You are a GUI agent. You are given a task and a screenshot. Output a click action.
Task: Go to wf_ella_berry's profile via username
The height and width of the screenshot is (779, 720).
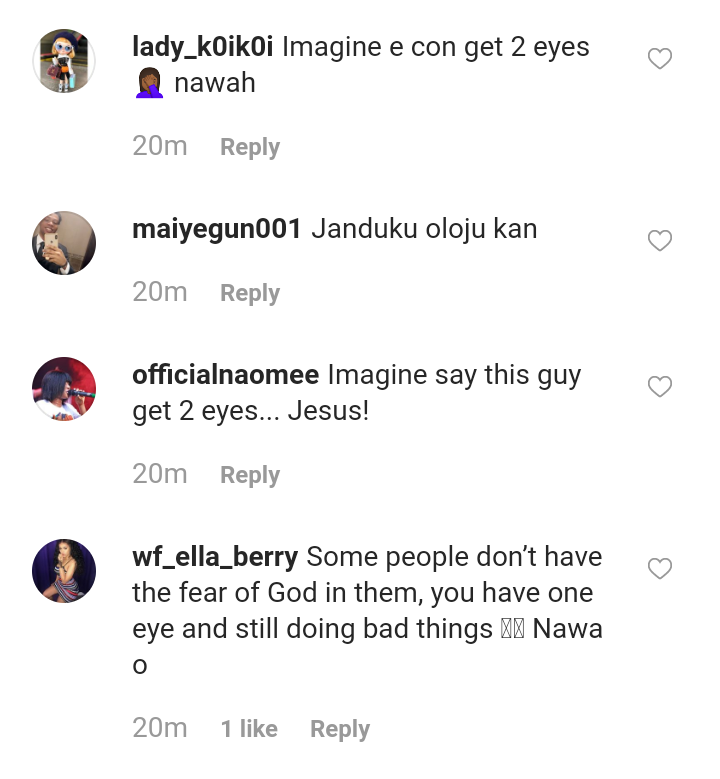[215, 557]
